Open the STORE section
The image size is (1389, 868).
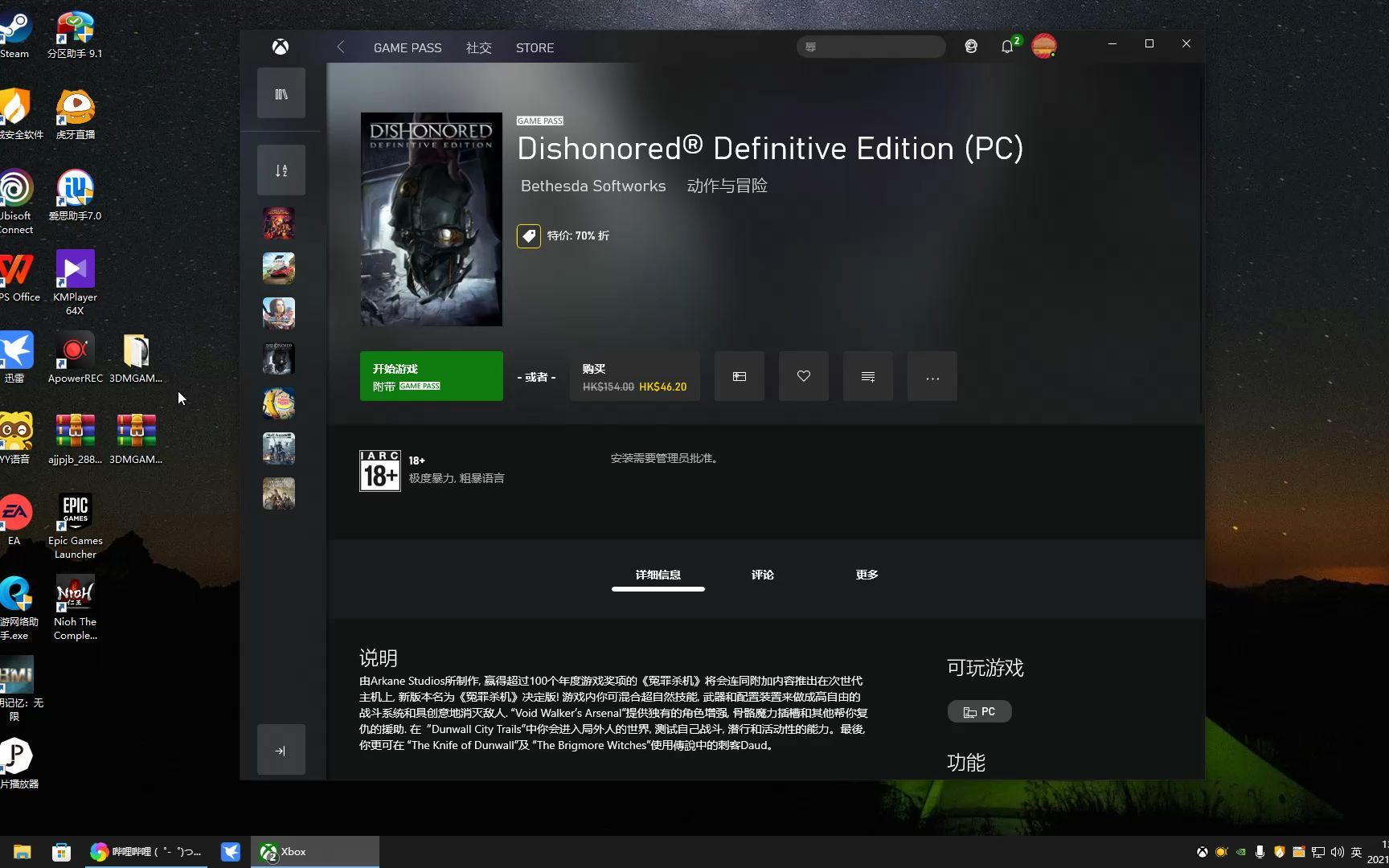(535, 47)
